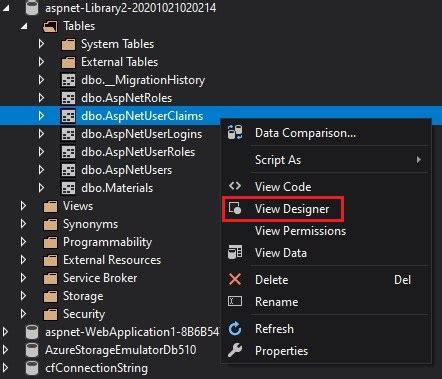Expand the aspnet-WebApplication1 database

[5, 332]
